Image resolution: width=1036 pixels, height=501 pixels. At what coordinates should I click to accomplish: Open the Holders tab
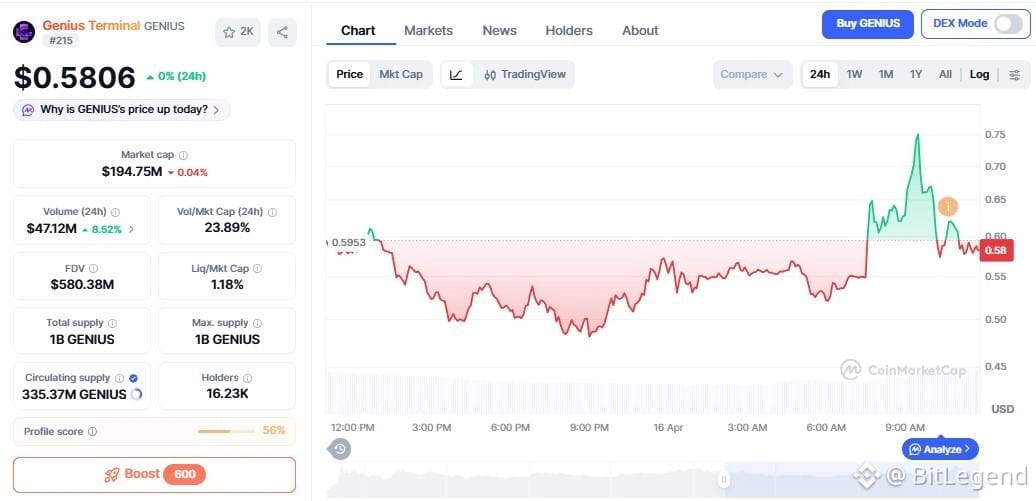[x=569, y=30]
